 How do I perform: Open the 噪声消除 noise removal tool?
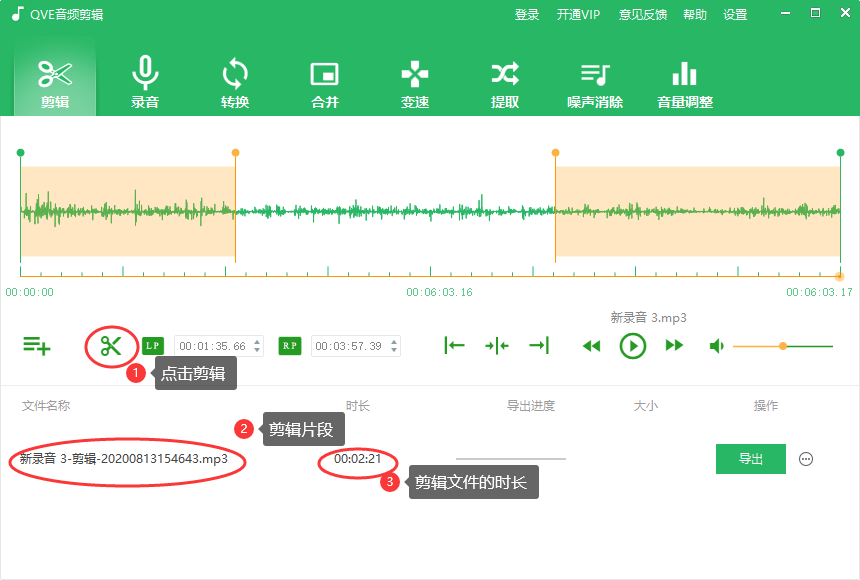tap(594, 83)
